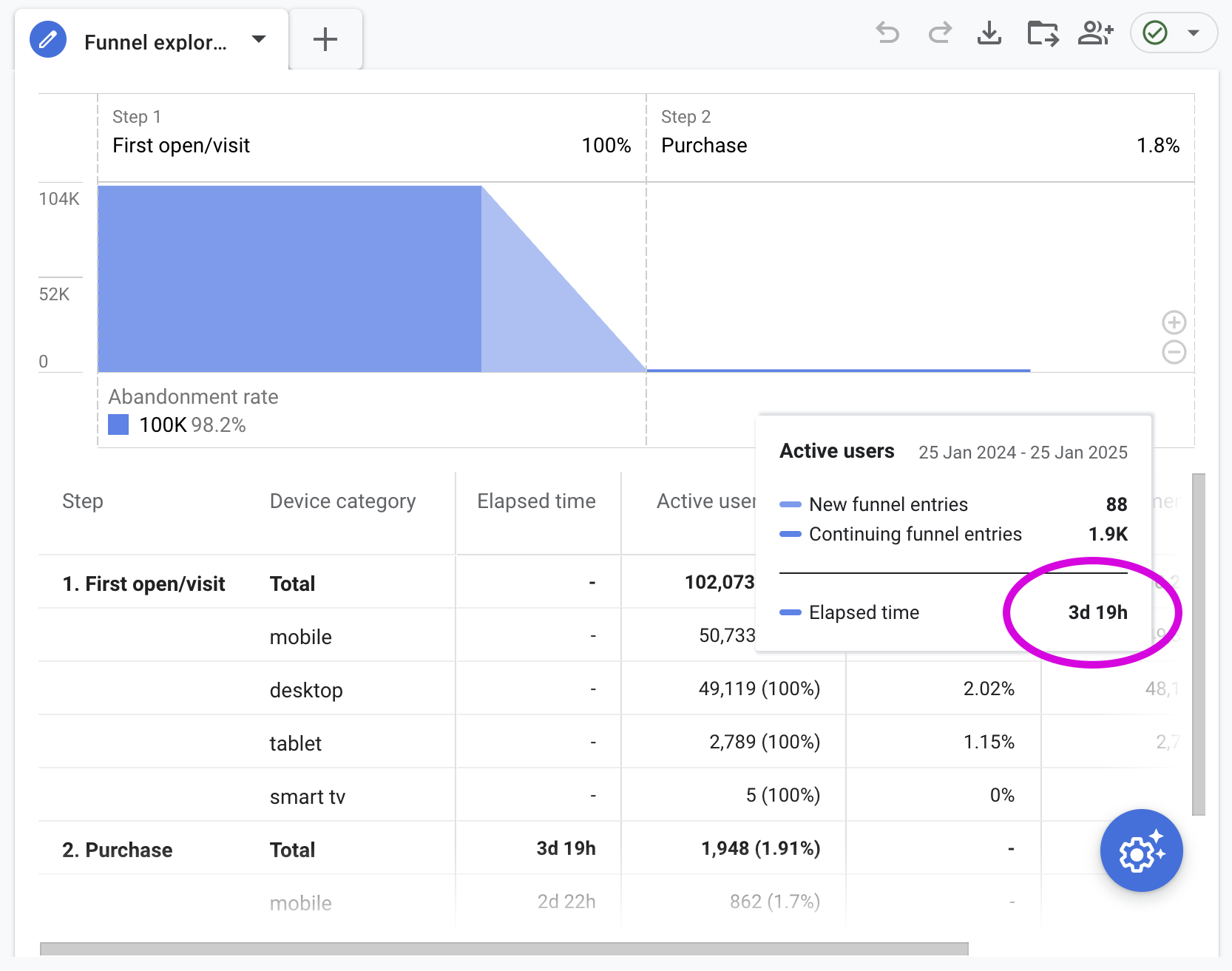1232x971 pixels.
Task: Click the redo arrow icon
Action: [x=940, y=33]
